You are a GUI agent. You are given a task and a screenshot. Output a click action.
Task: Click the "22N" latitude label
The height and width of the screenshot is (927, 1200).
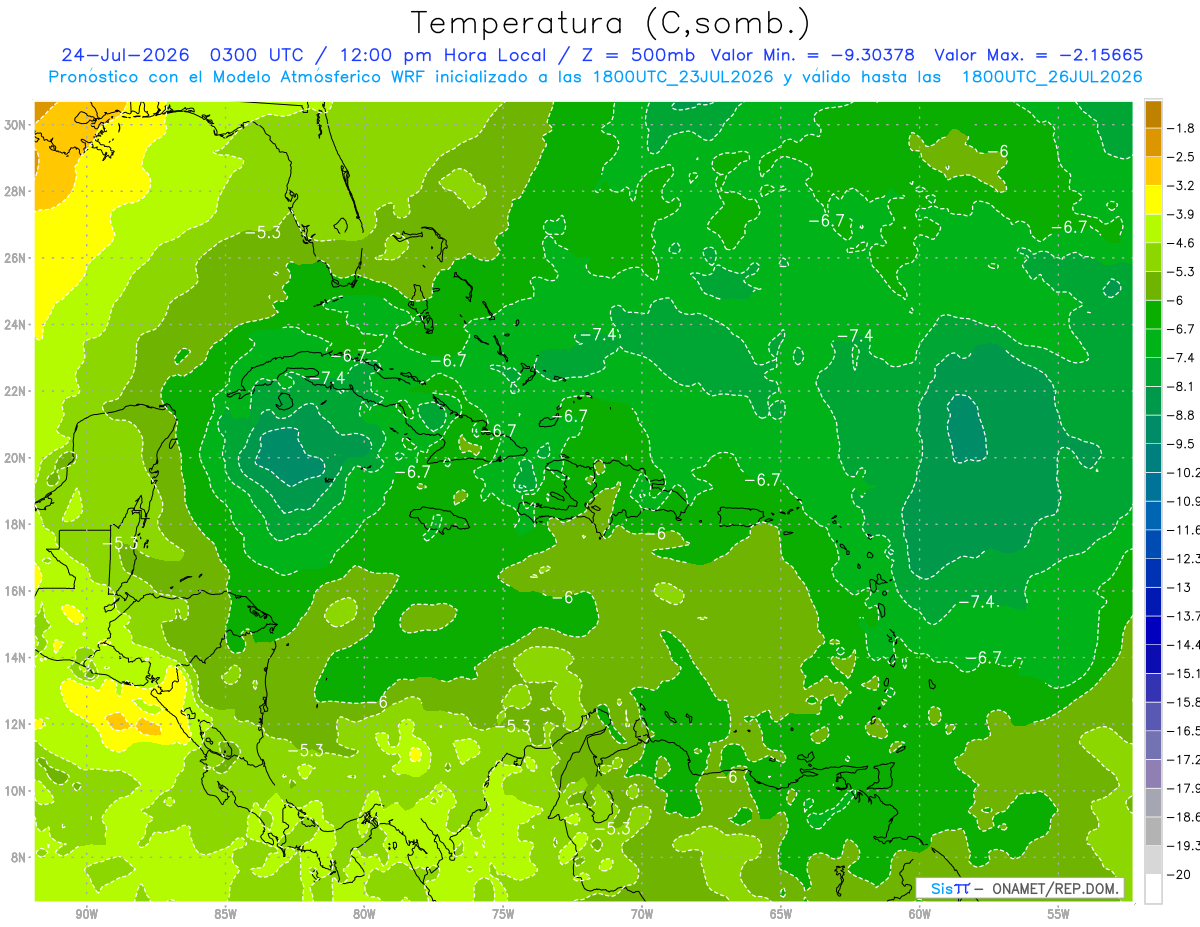pos(16,391)
